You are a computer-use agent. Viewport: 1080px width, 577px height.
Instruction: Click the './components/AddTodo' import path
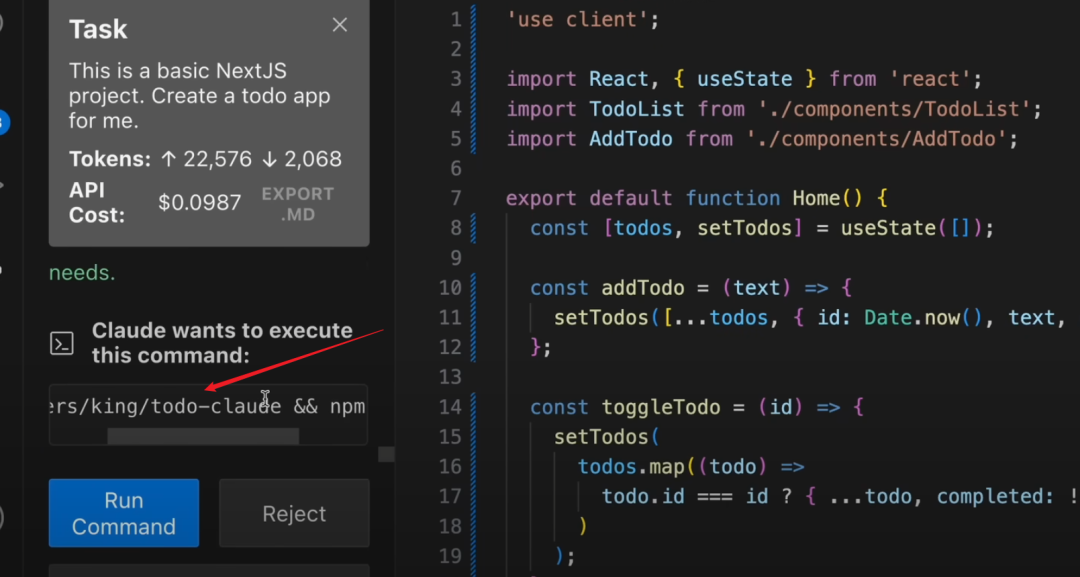(x=877, y=139)
